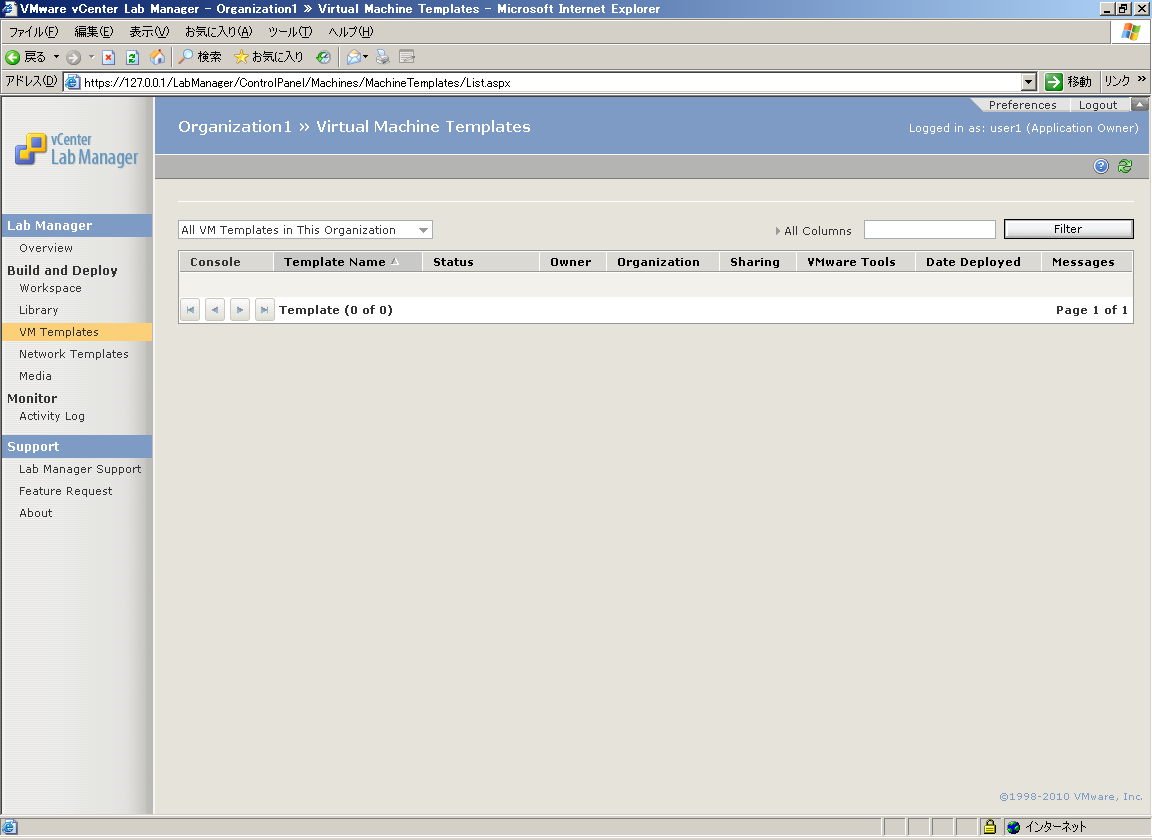Click the Messages column header
Image resolution: width=1152 pixels, height=840 pixels.
pos(1087,262)
